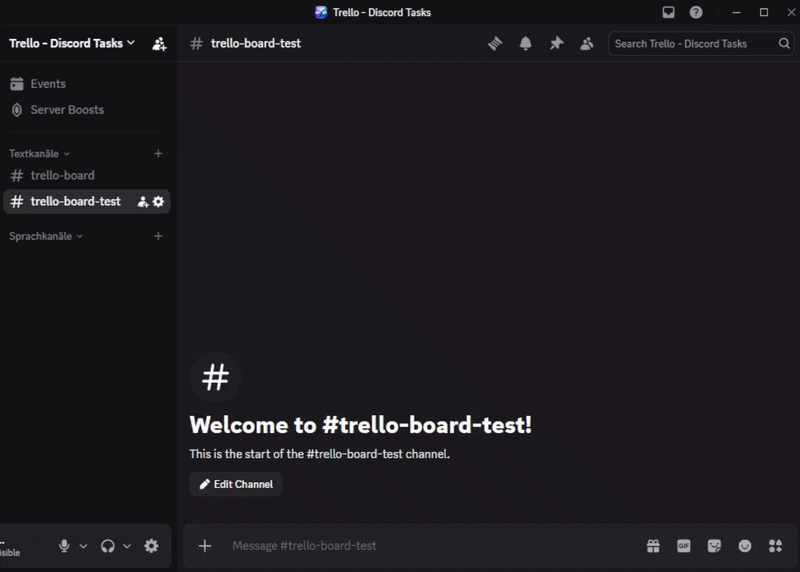Focus the Search Trello - Discord Tasks field
This screenshot has height=572, width=800.
click(702, 44)
